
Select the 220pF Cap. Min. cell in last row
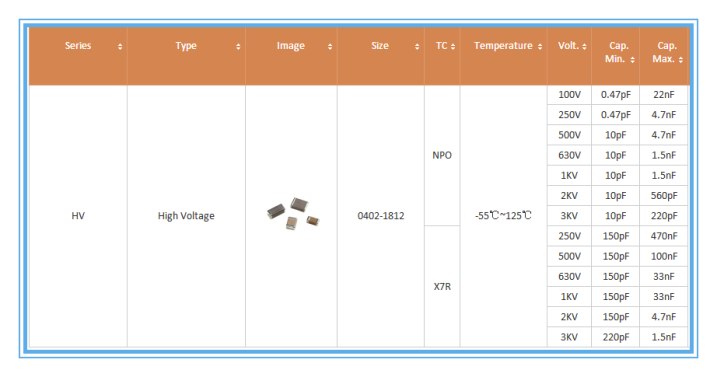[615, 337]
